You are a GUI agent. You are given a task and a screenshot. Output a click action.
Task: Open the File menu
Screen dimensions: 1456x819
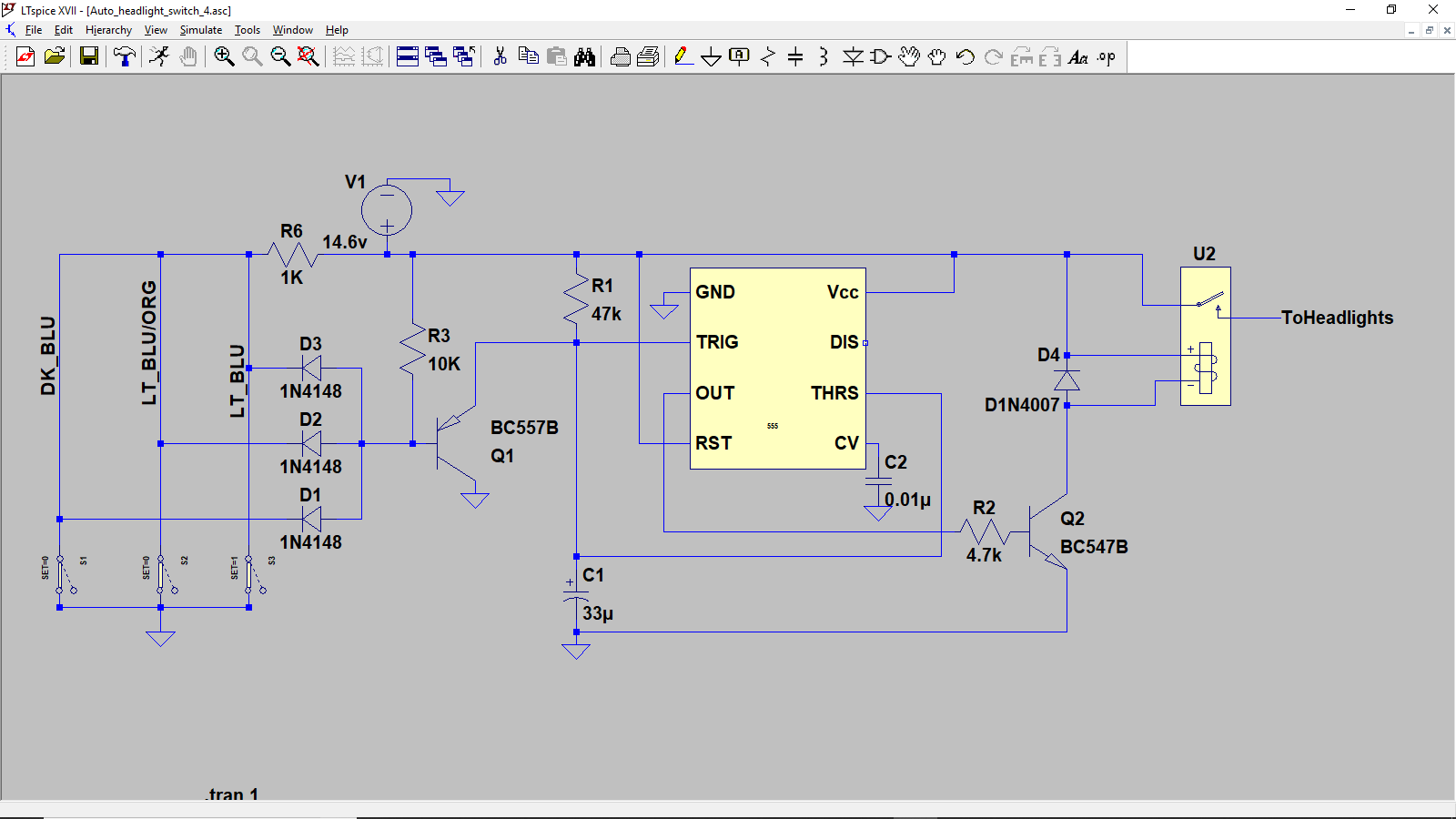(x=34, y=30)
